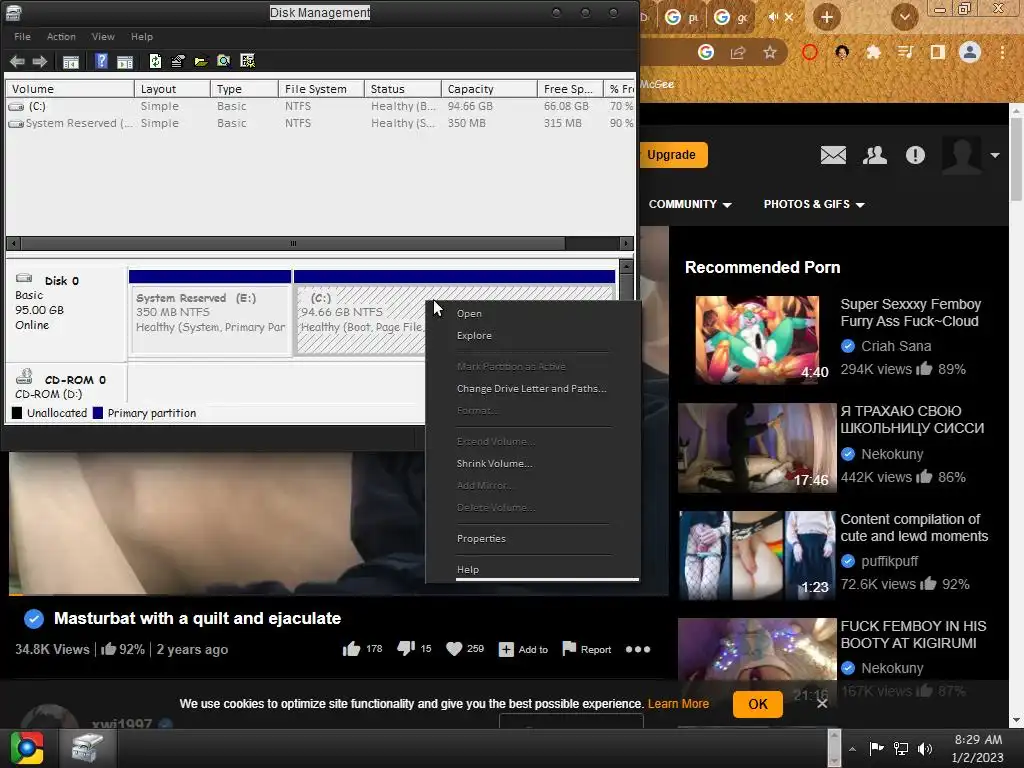Click the share icon in Chrome address bar

point(738,52)
